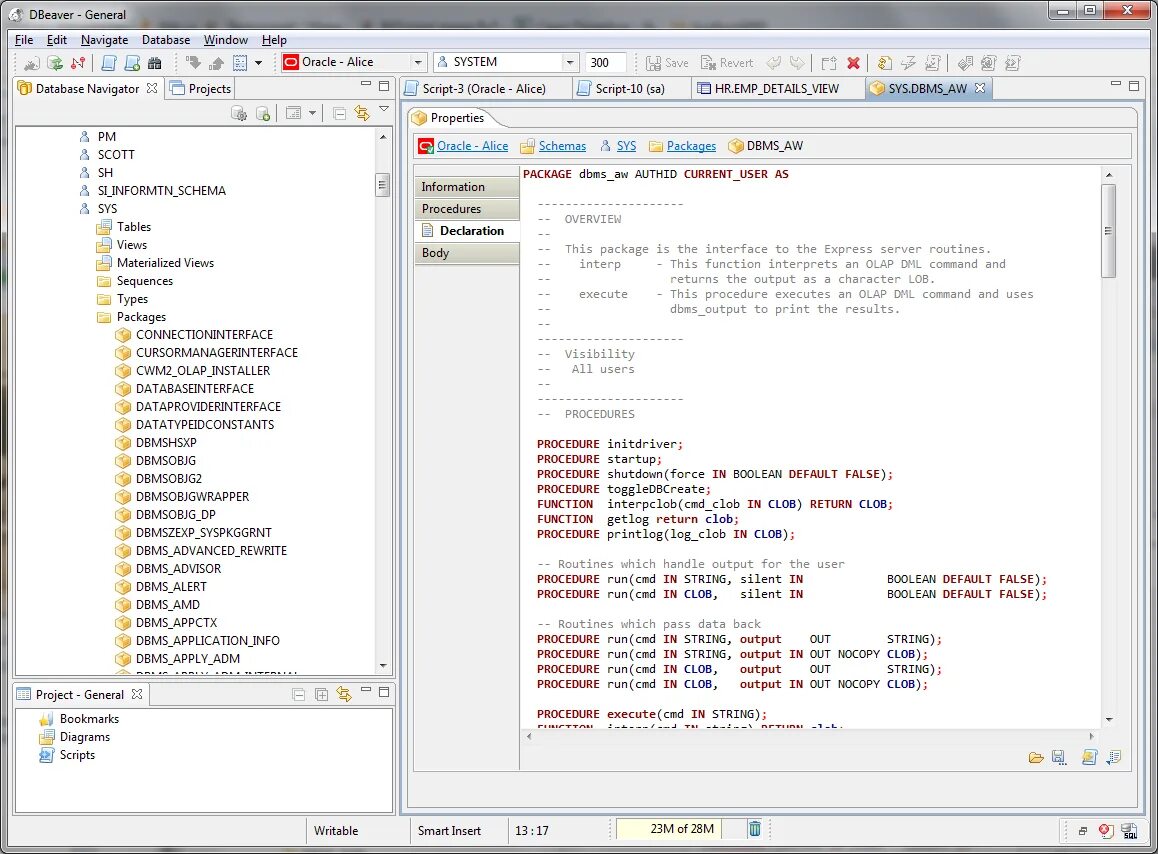Click the SQL icon in the bottom-right status bar
This screenshot has height=854, width=1158.
pyautogui.click(x=1129, y=831)
